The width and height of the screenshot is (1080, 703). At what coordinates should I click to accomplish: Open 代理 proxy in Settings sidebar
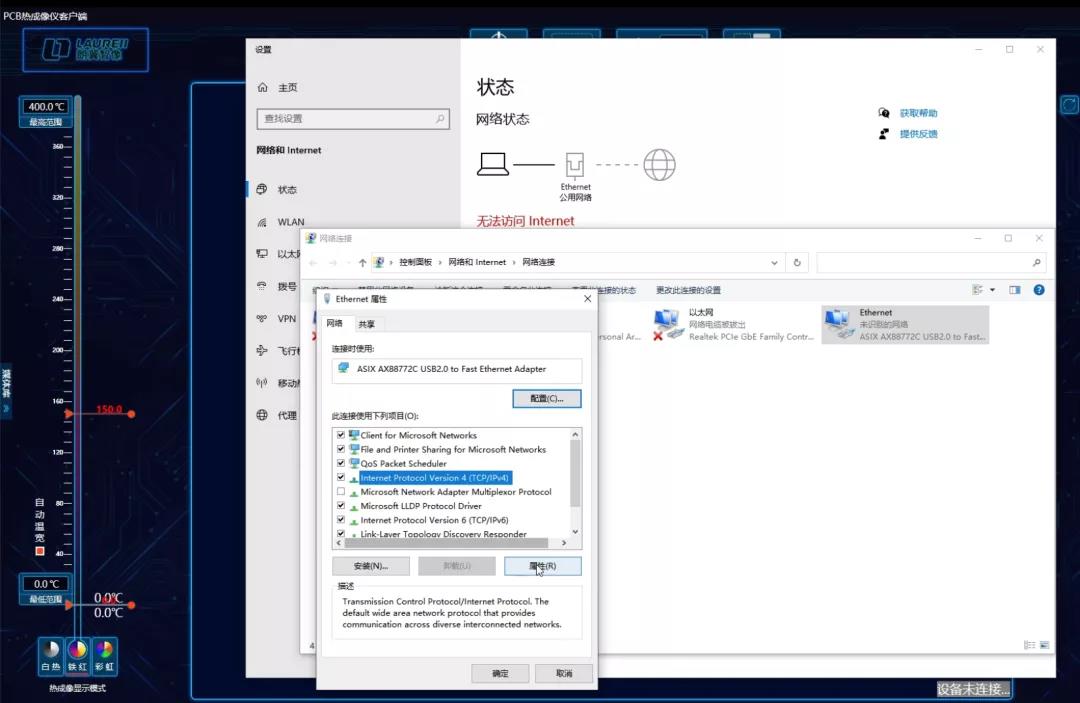[x=287, y=415]
